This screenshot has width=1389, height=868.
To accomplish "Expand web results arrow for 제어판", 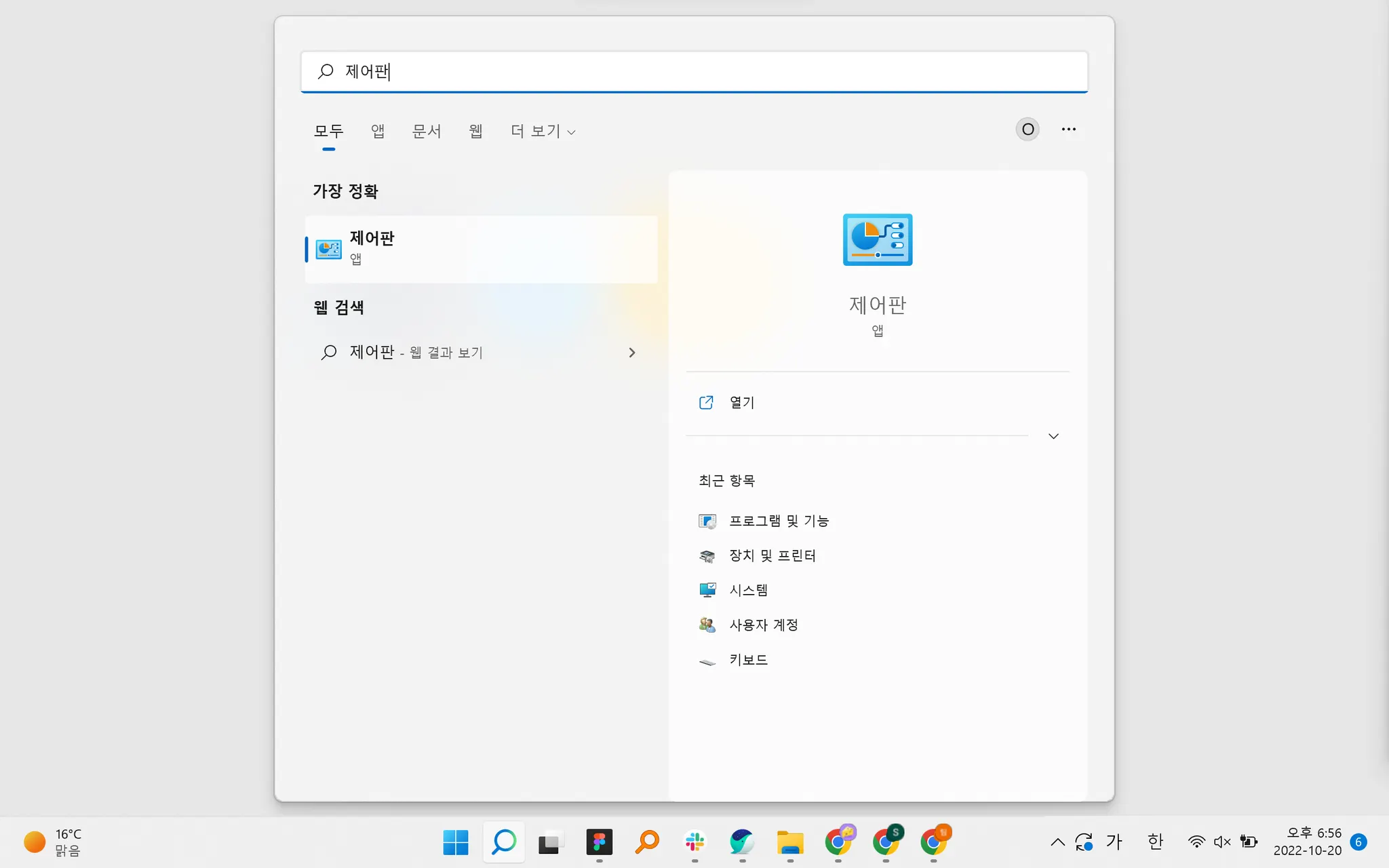I will point(631,353).
